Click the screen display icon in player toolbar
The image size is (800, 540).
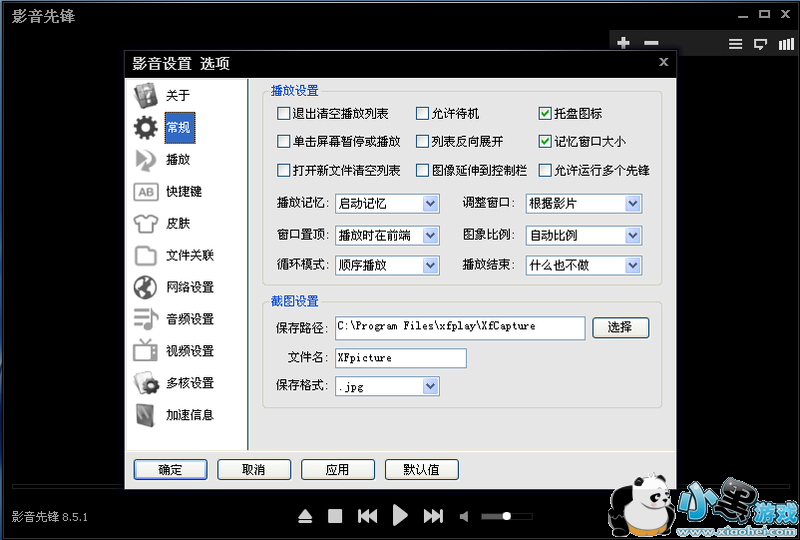[761, 44]
